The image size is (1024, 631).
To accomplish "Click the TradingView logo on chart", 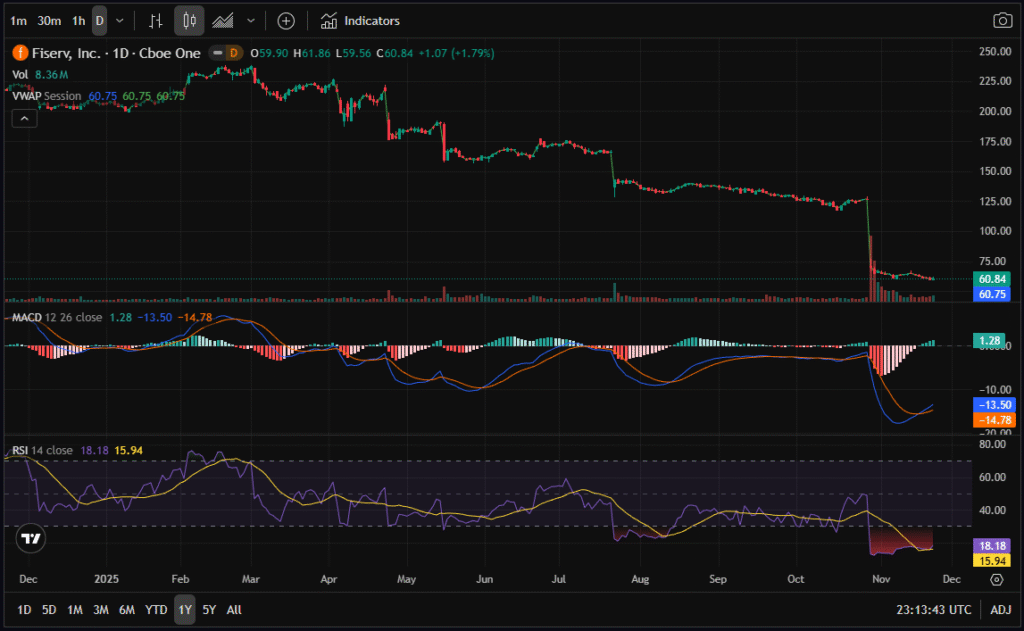I will point(31,539).
